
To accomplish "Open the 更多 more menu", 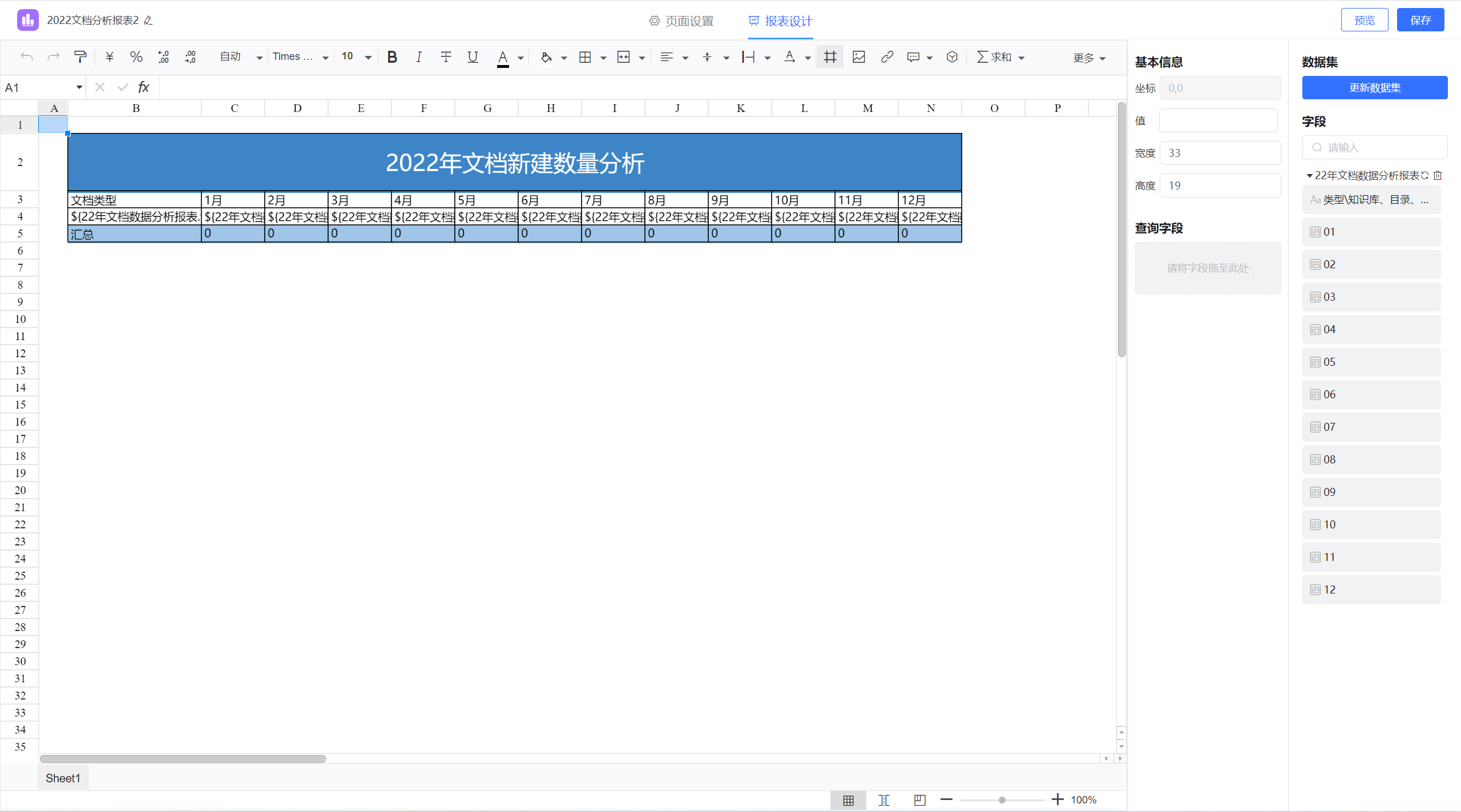I will [1089, 58].
